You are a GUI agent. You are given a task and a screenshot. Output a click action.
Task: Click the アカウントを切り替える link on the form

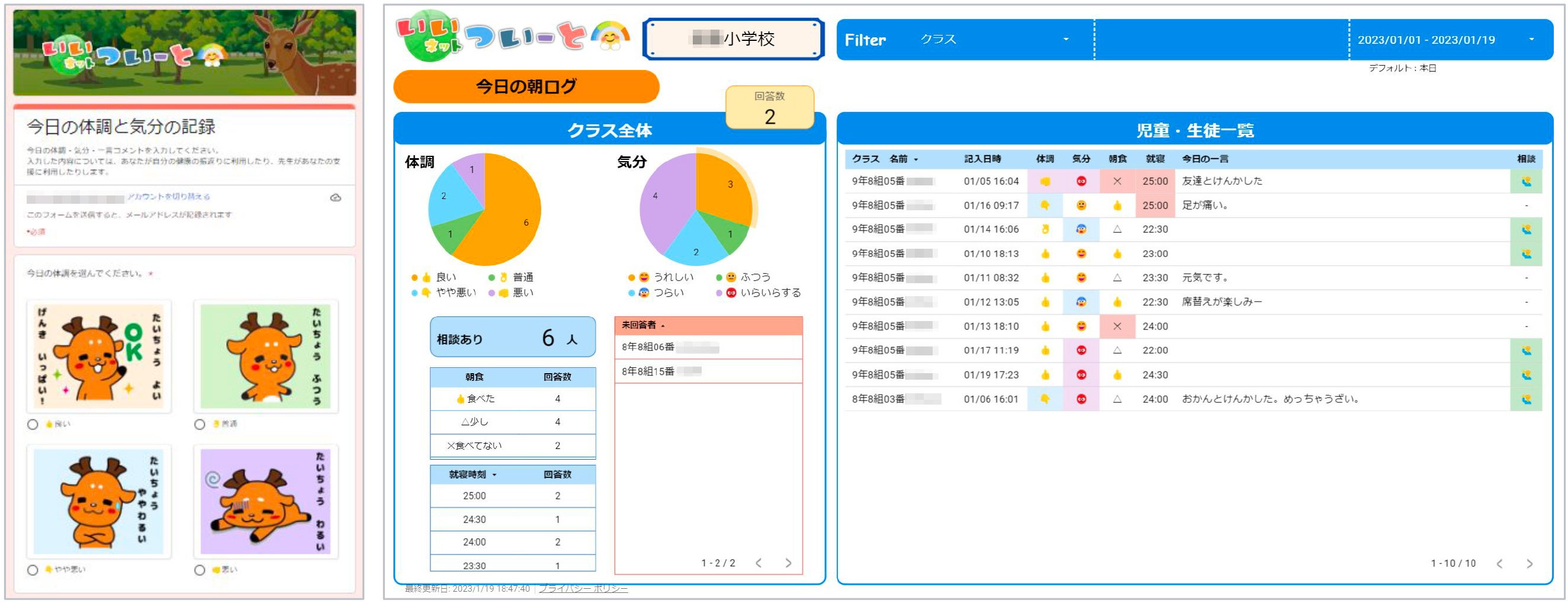coord(171,197)
